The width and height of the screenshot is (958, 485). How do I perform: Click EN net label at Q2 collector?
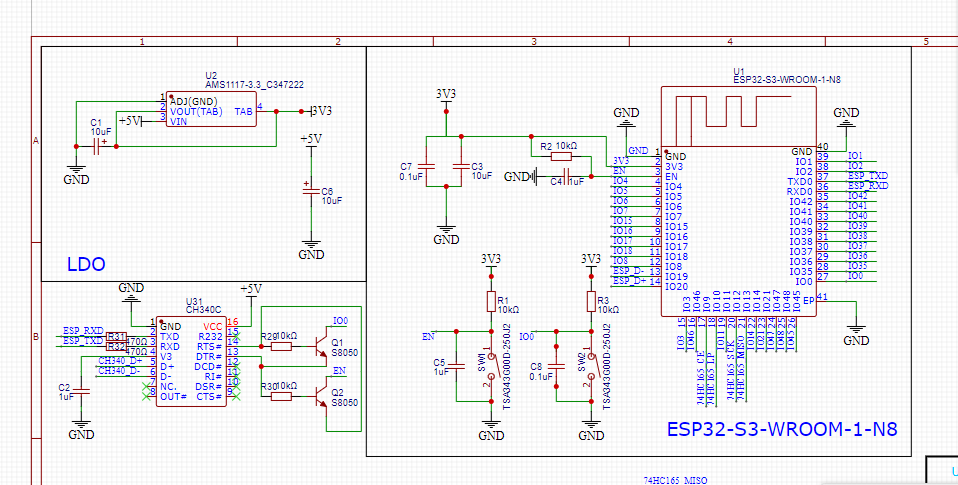pos(339,370)
